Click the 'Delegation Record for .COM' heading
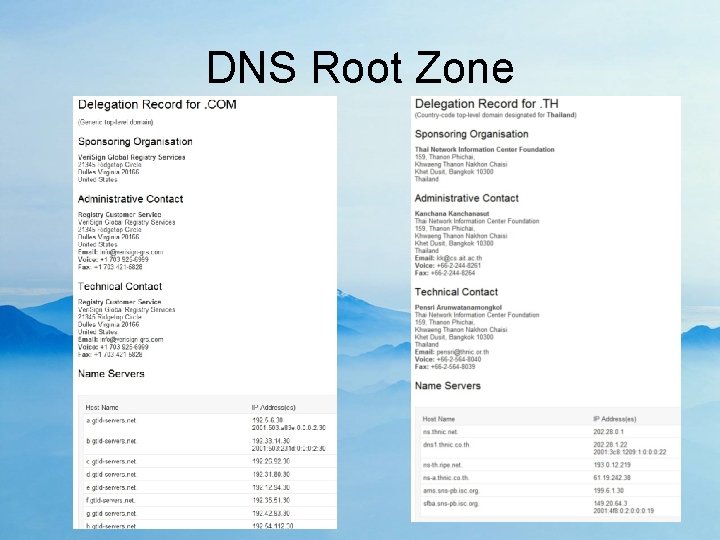Image resolution: width=720 pixels, height=540 pixels. (x=157, y=105)
